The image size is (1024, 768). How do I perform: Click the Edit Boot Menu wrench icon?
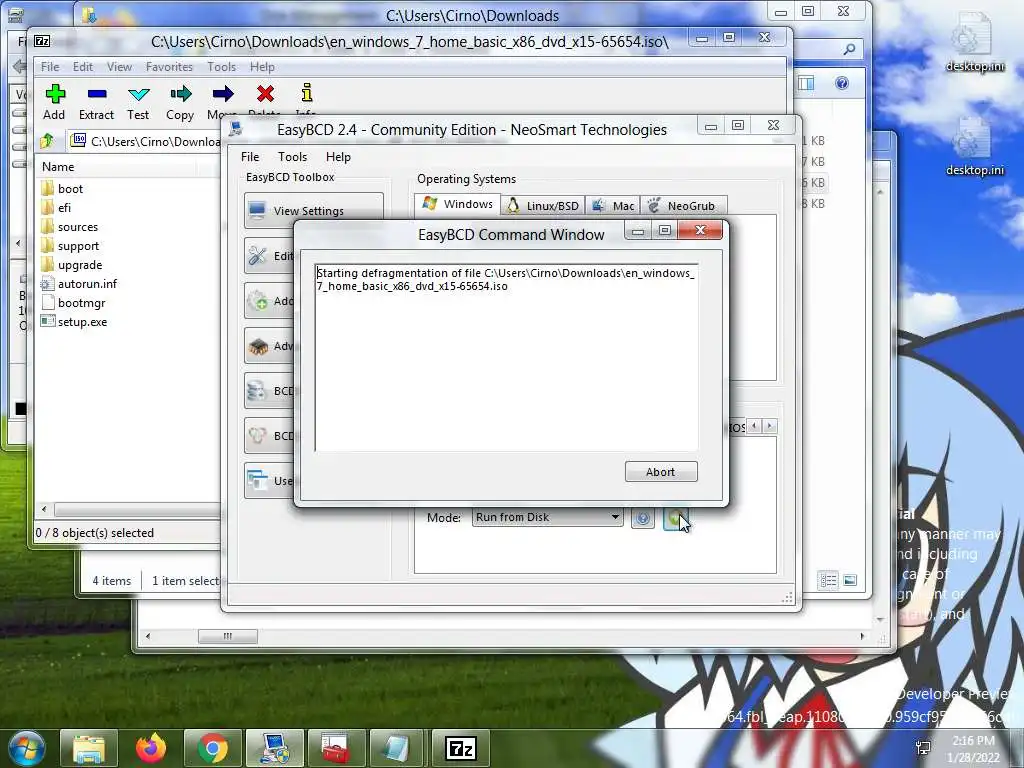pyautogui.click(x=257, y=256)
